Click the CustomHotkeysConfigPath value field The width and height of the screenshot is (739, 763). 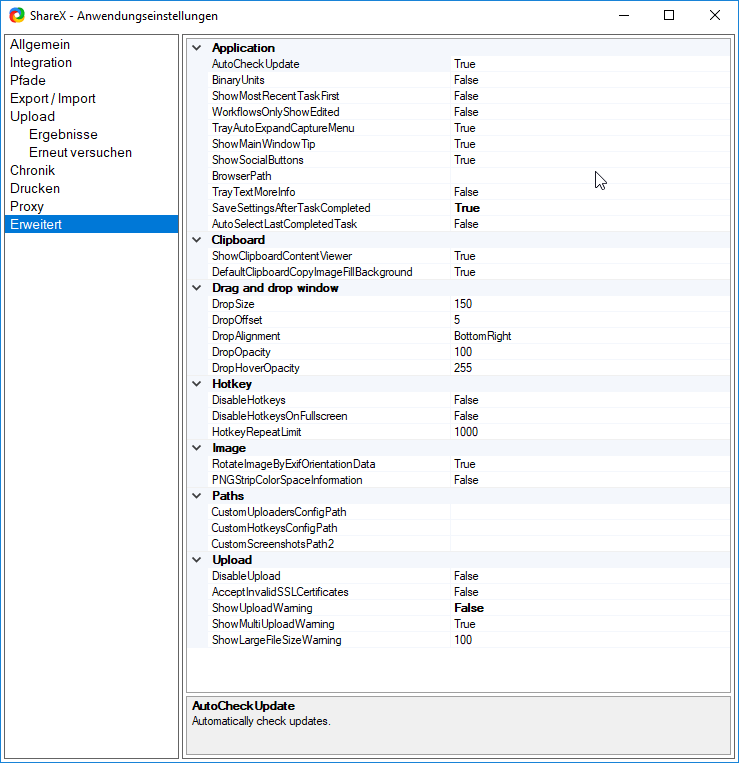coord(590,528)
